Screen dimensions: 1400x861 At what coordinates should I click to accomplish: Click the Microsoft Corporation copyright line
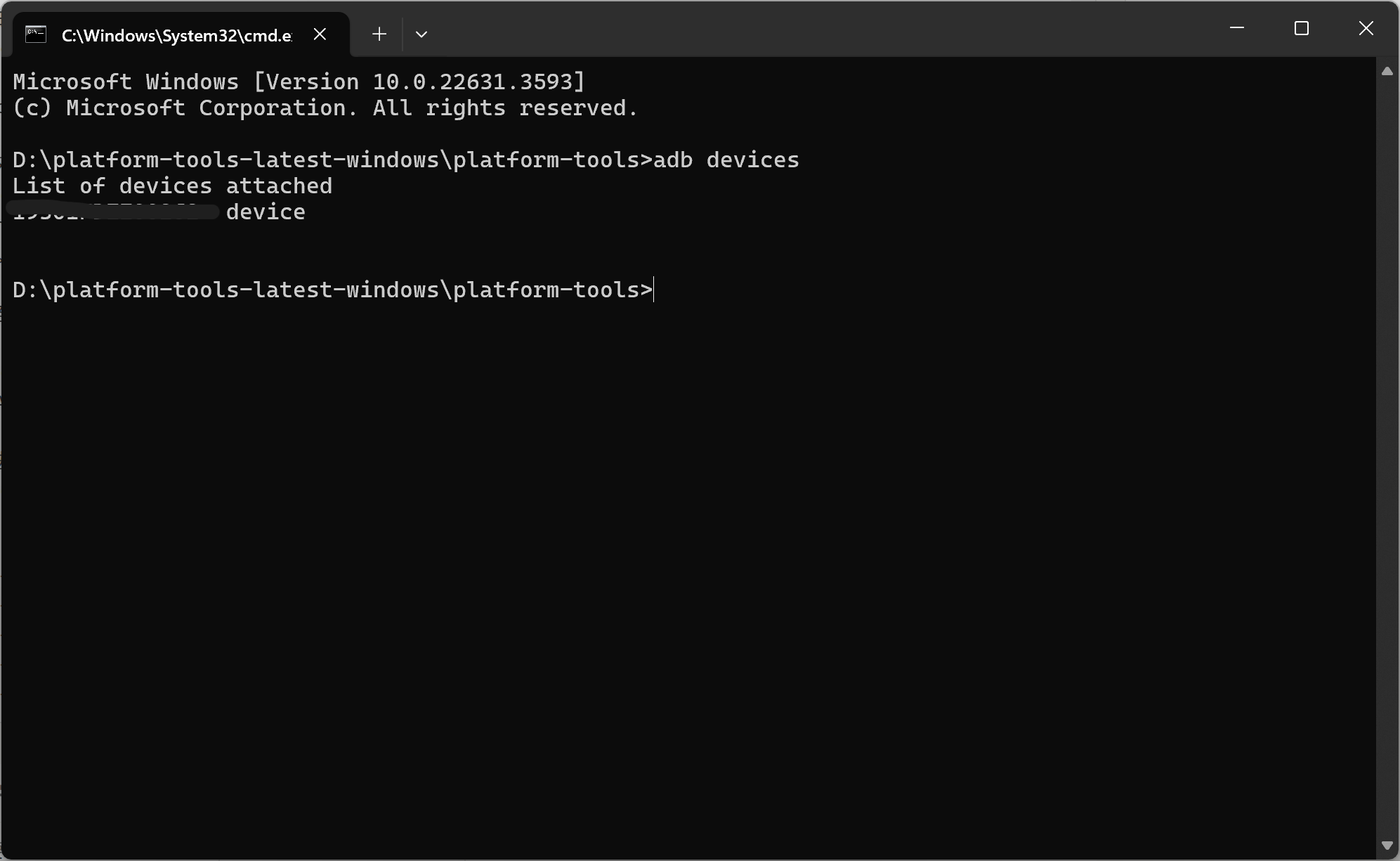tap(325, 108)
